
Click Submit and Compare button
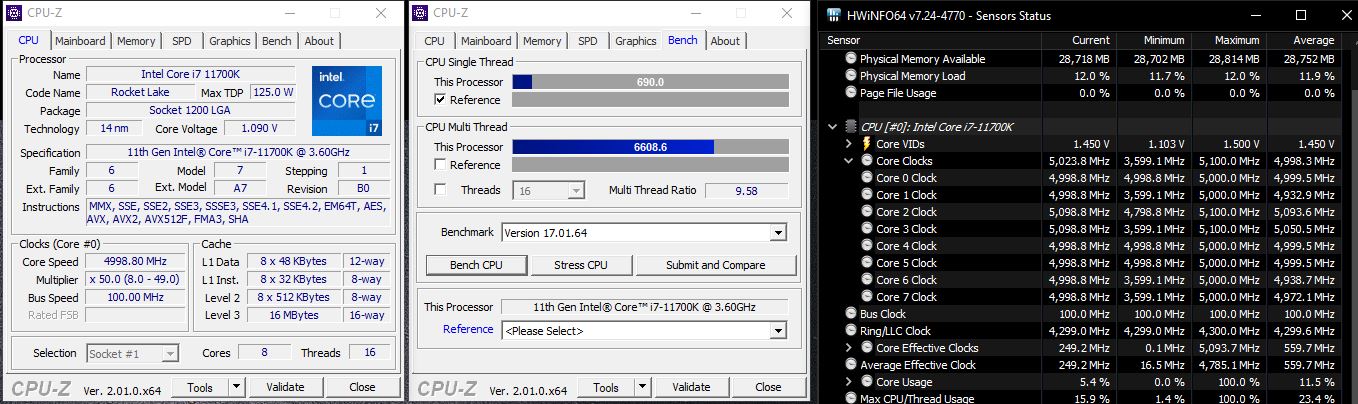point(716,265)
